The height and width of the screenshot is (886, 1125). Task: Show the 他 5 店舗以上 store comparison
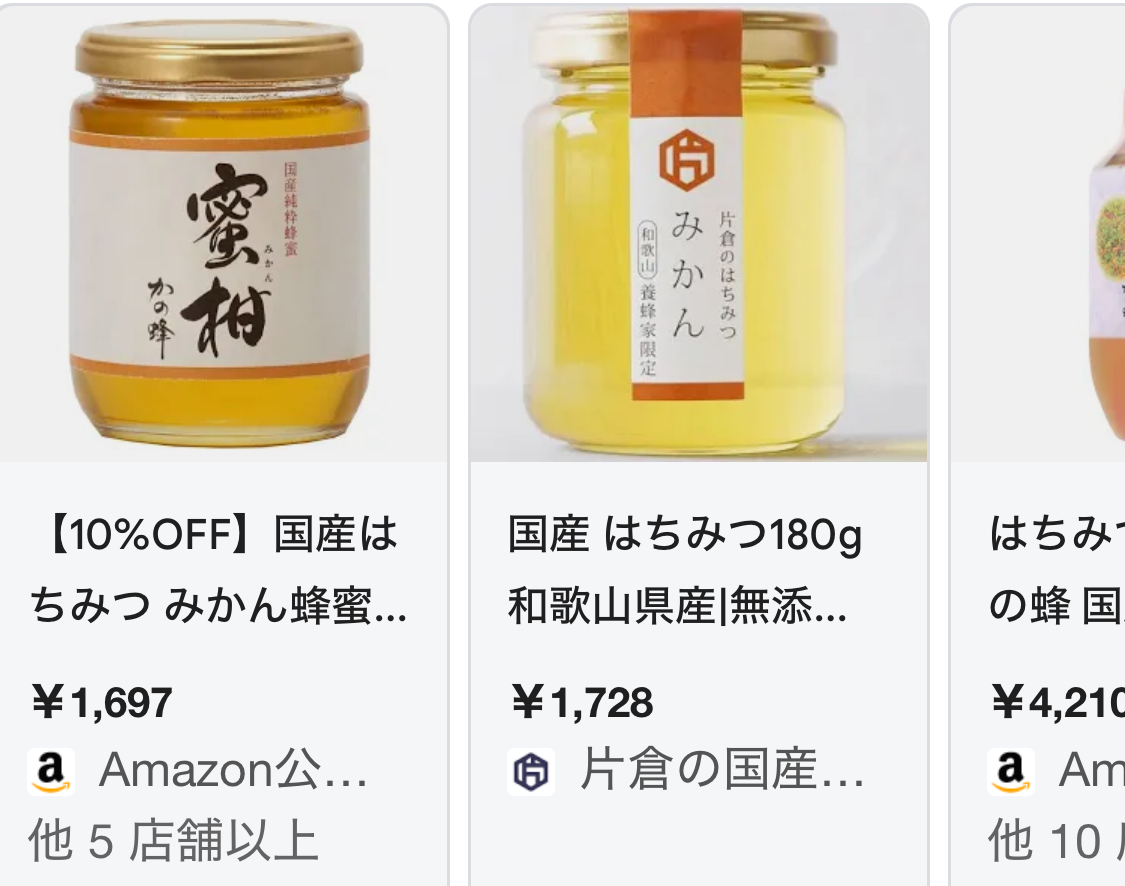[173, 839]
